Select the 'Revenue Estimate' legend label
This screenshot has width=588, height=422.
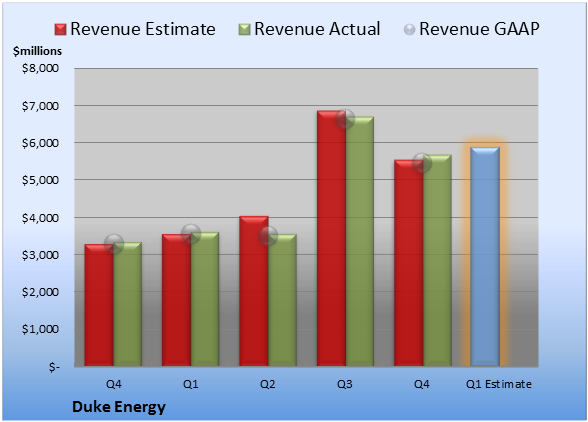[x=143, y=29]
